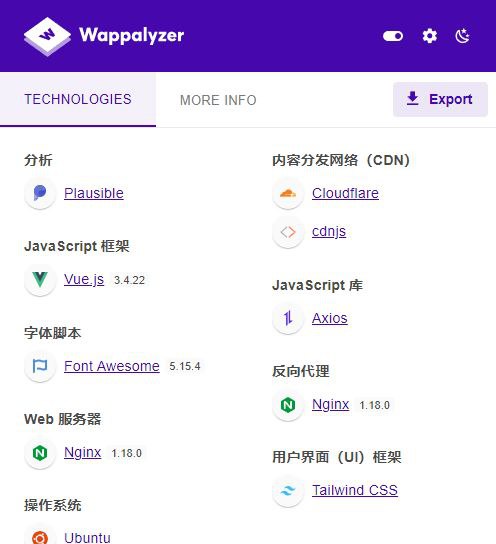This screenshot has width=496, height=544.
Task: Open the Font Awesome link
Action: coord(112,366)
